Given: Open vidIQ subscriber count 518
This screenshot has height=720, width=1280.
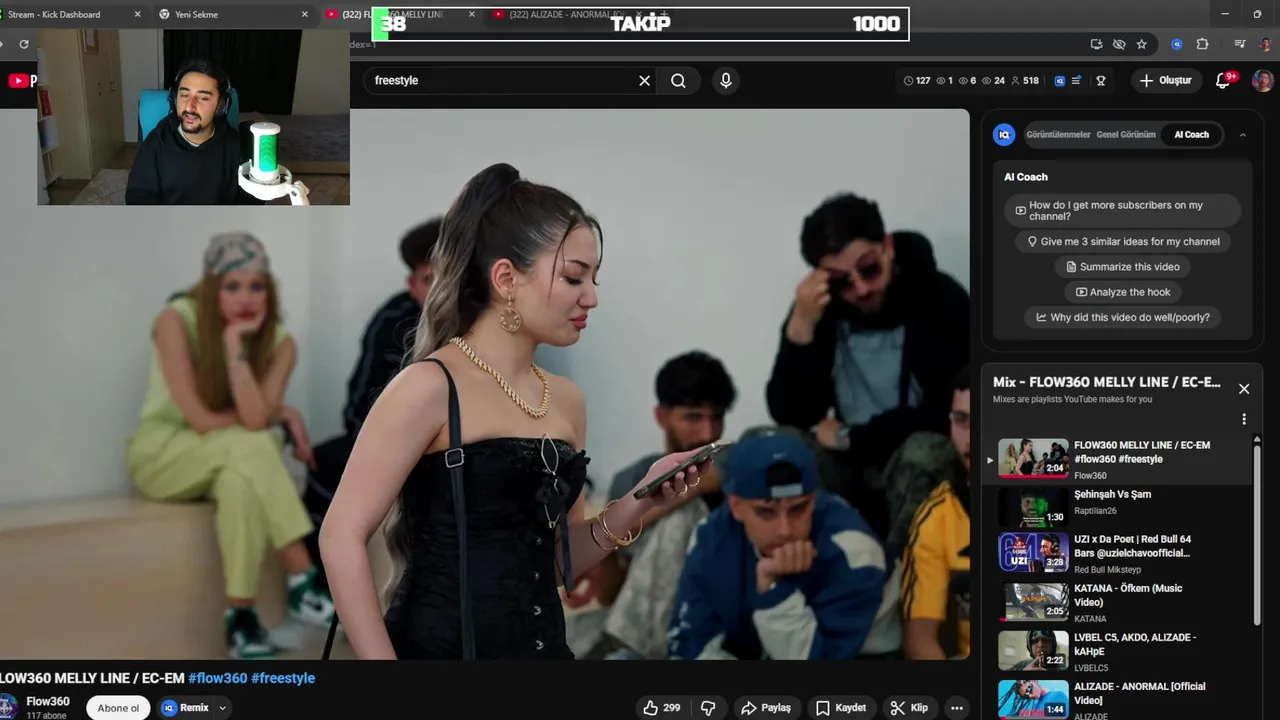Looking at the screenshot, I should pos(1025,80).
